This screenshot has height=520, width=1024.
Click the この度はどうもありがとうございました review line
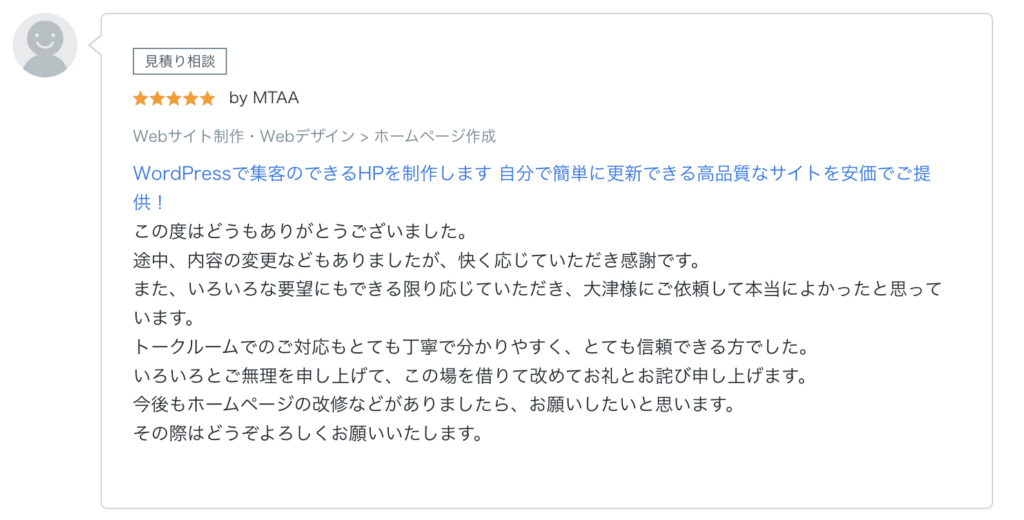301,232
